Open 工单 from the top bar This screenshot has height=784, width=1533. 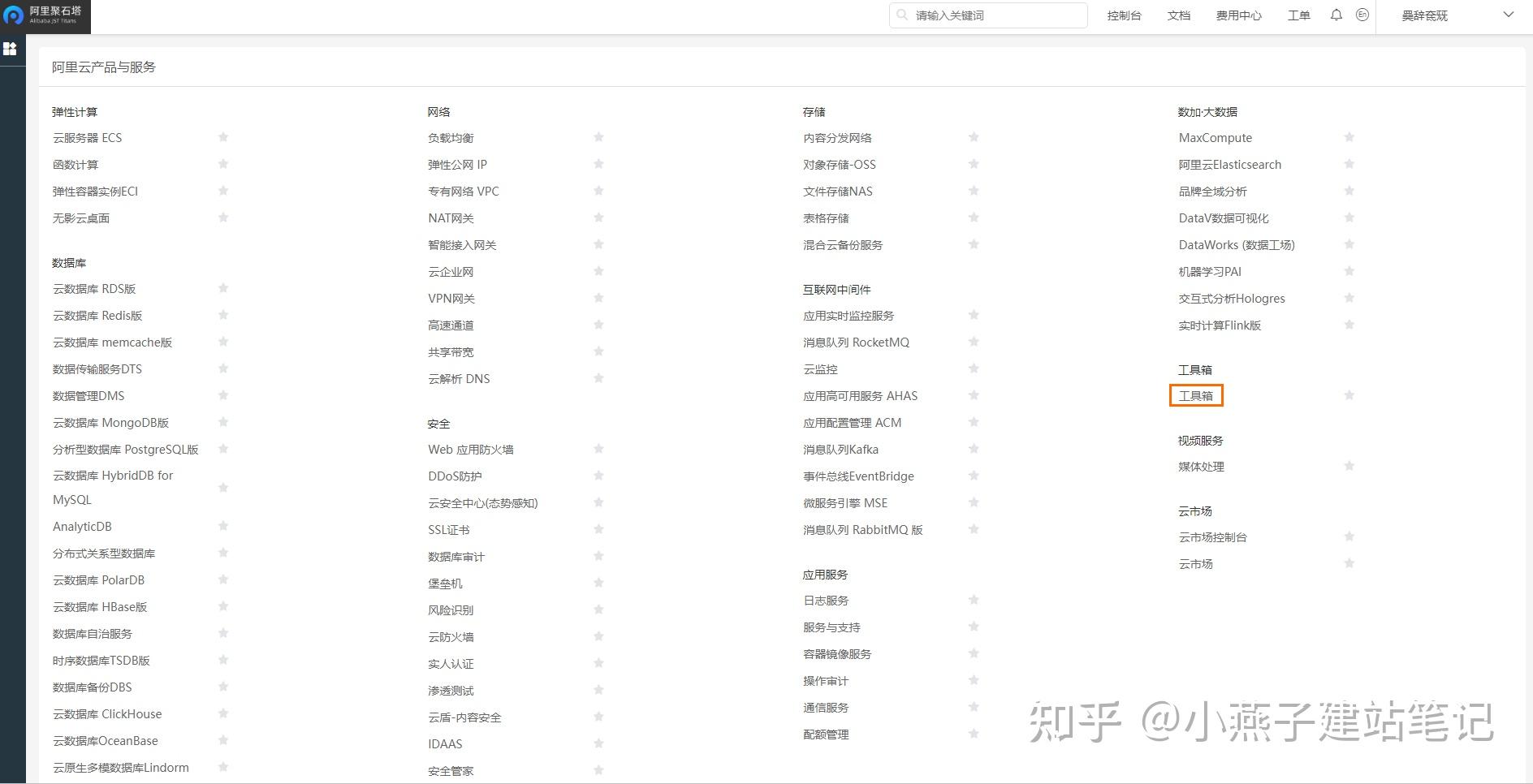coord(1299,15)
